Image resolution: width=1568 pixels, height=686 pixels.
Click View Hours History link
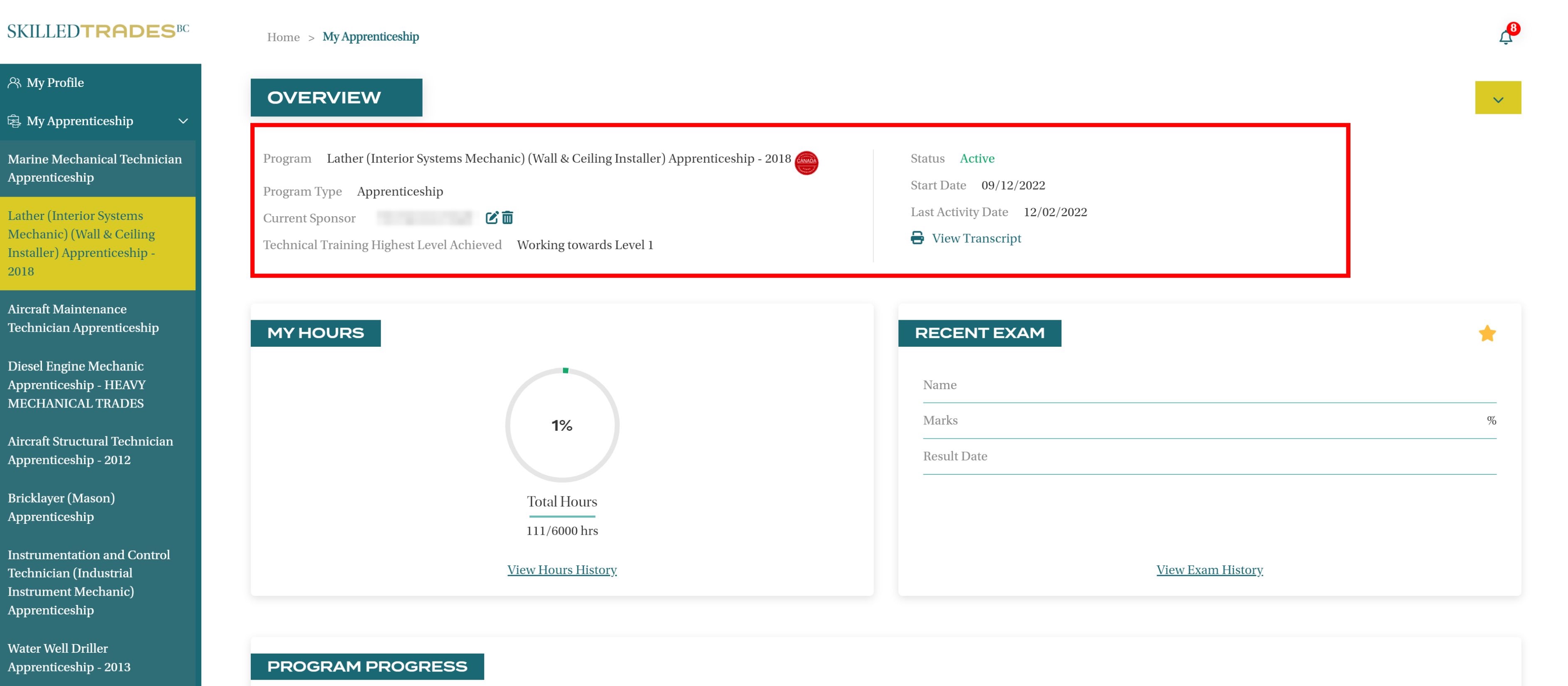pyautogui.click(x=562, y=570)
